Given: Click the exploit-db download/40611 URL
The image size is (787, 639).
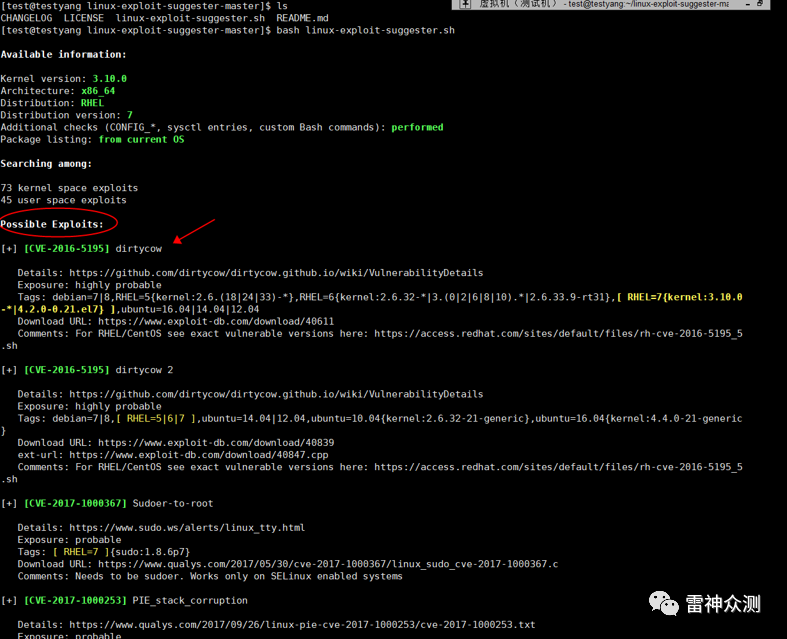Looking at the screenshot, I should [x=216, y=321].
